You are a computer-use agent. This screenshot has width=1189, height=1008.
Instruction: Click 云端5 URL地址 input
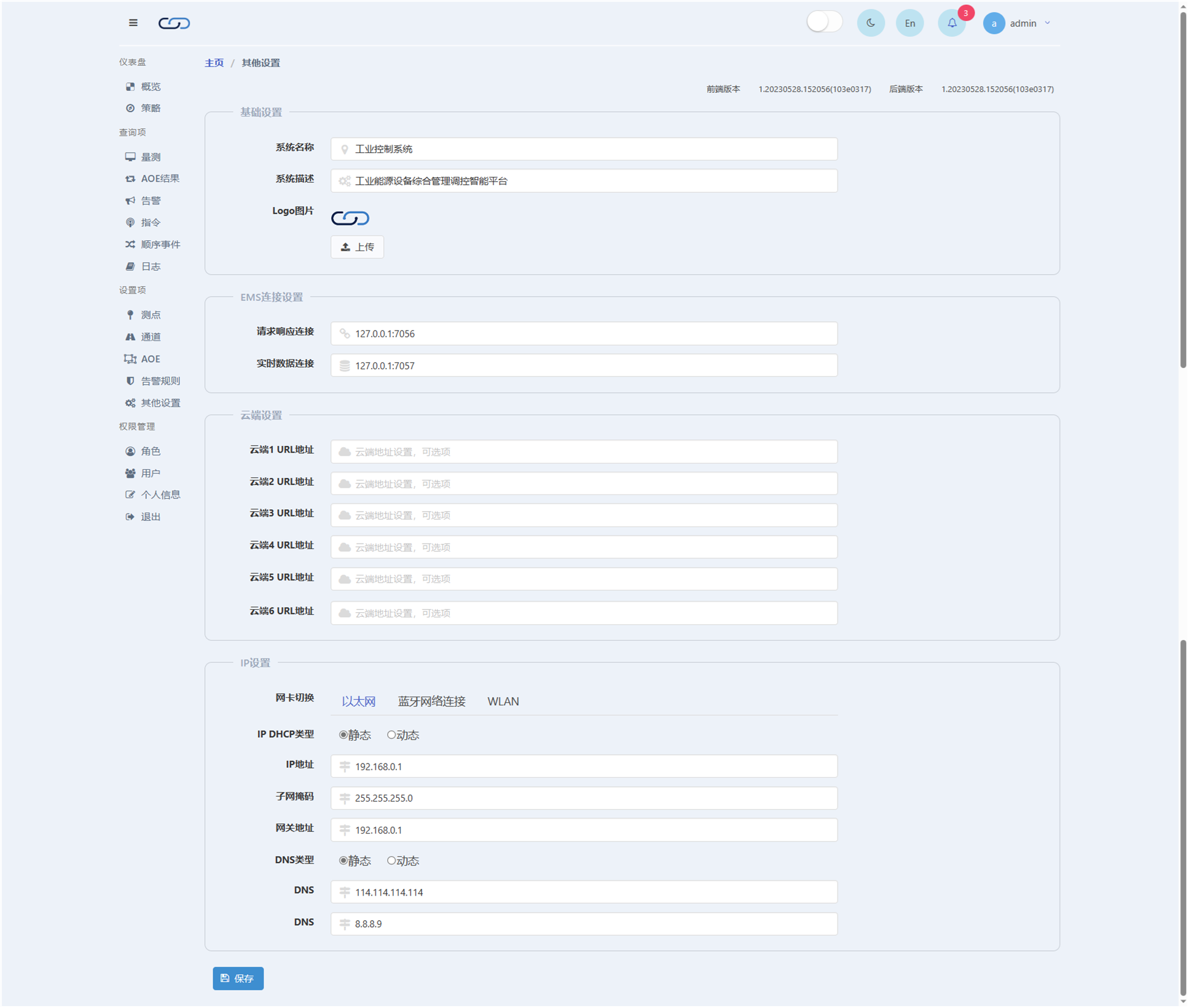click(584, 579)
